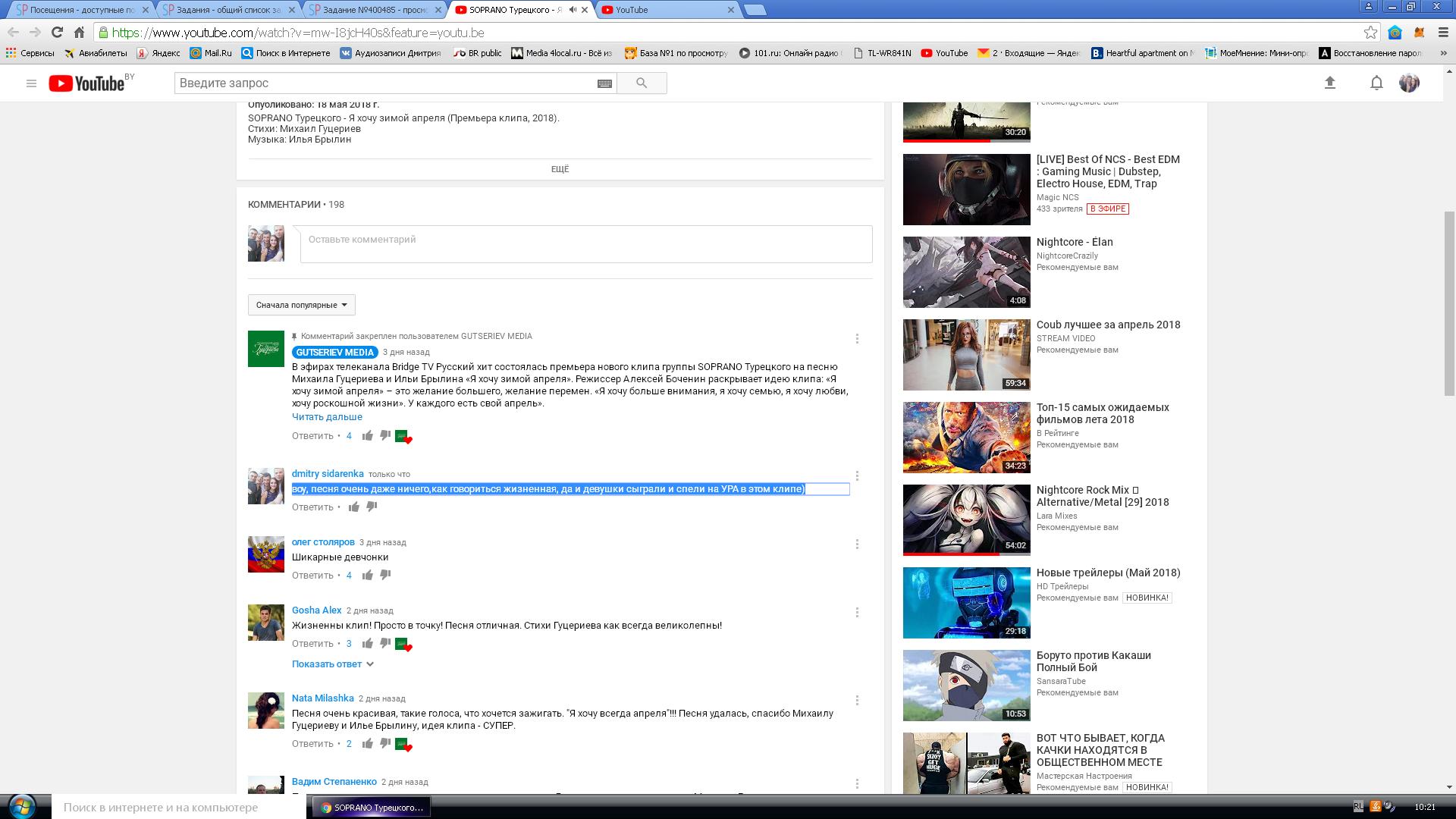The image size is (1456, 819).
Task: Open the YouTube hamburger guide menu
Action: 31,83
